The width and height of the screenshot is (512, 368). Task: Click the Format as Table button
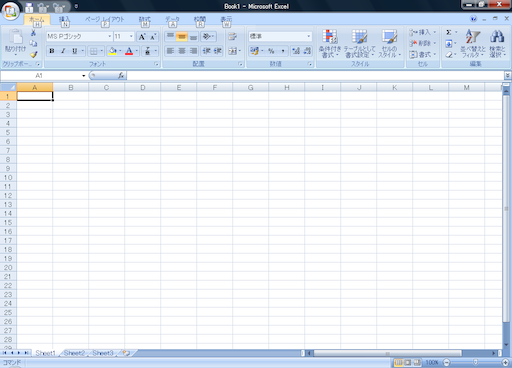tap(359, 43)
